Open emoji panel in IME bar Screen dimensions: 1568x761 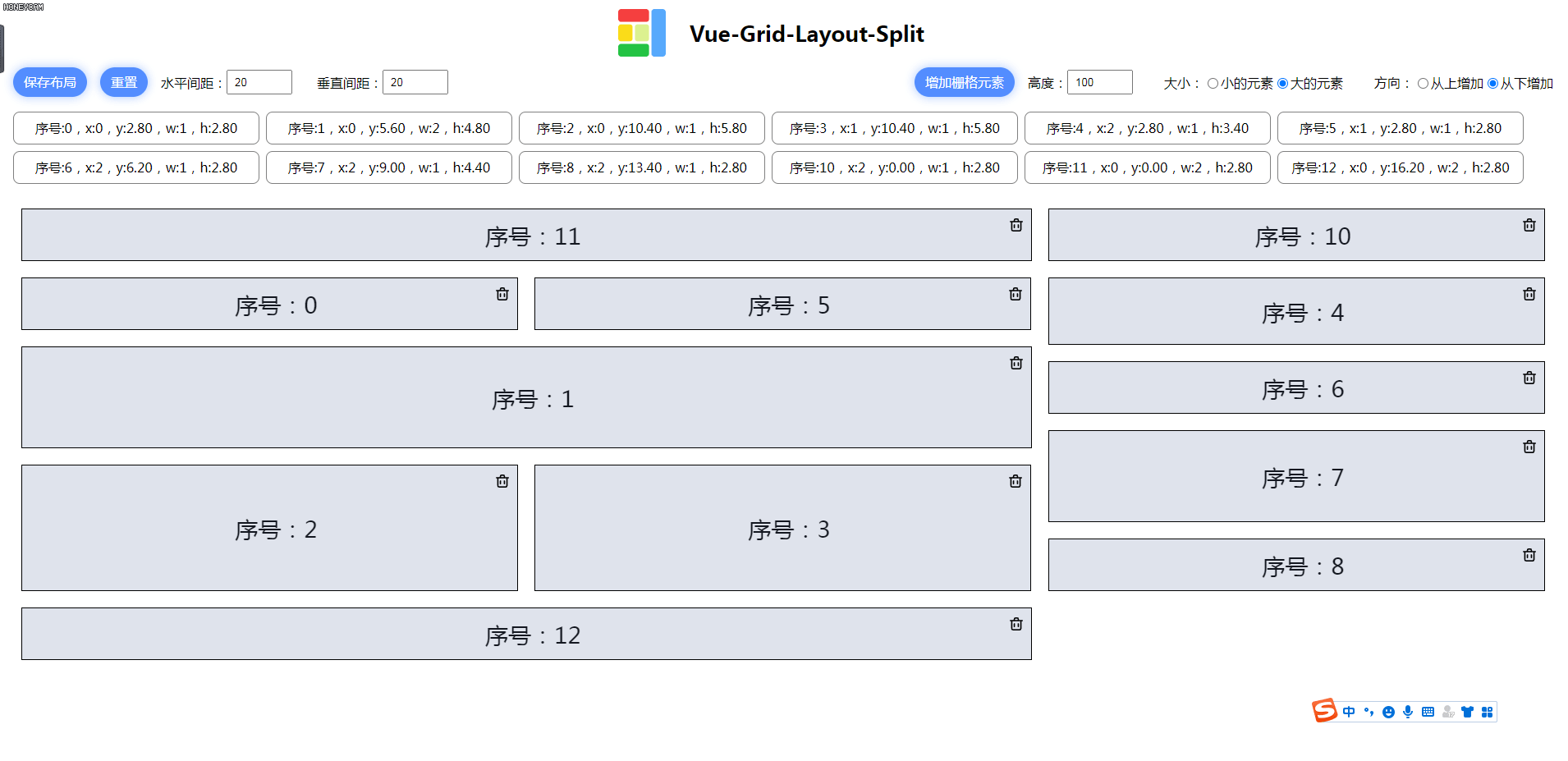click(1388, 712)
